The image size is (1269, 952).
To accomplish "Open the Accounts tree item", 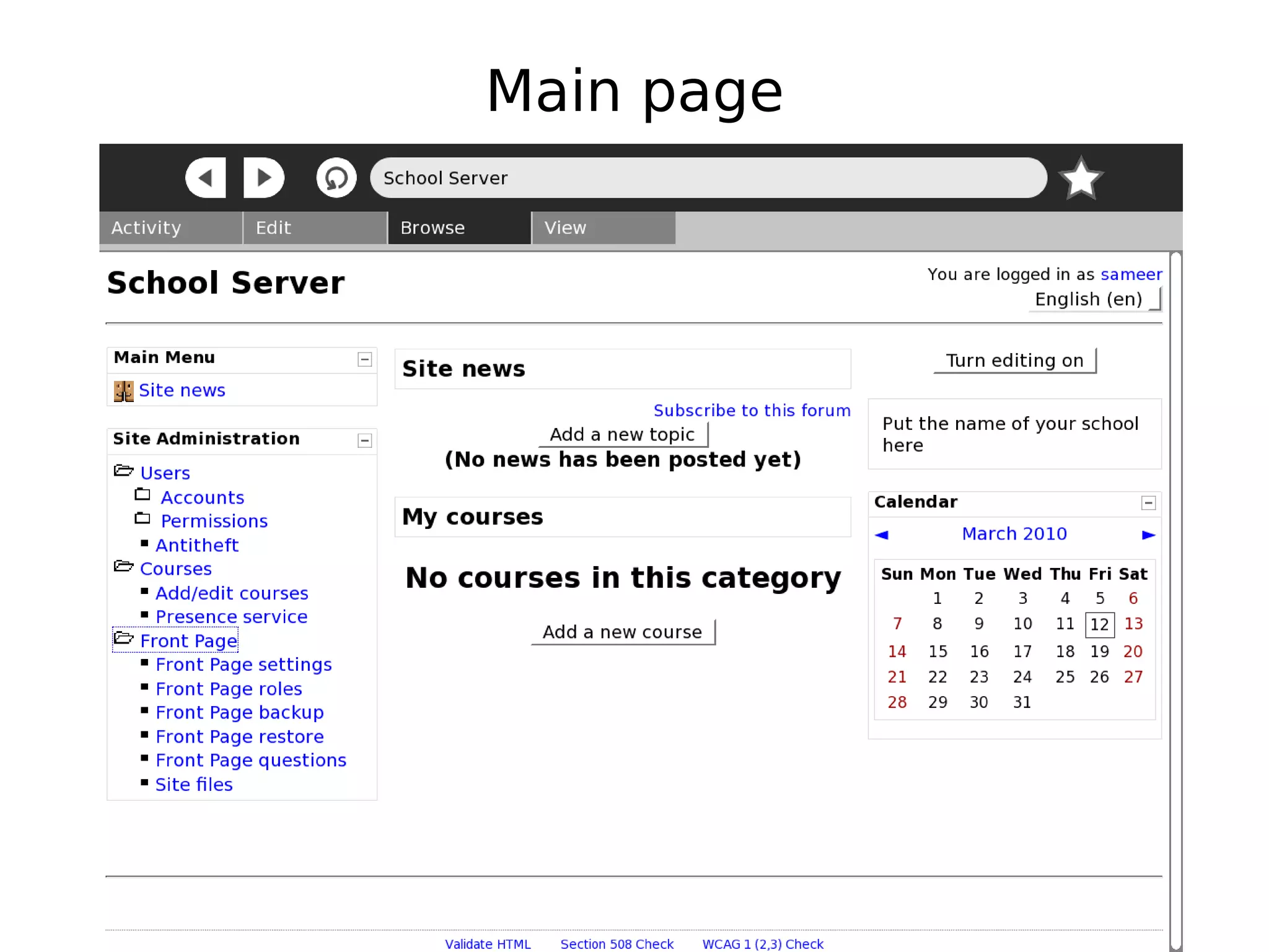I will (x=203, y=497).
